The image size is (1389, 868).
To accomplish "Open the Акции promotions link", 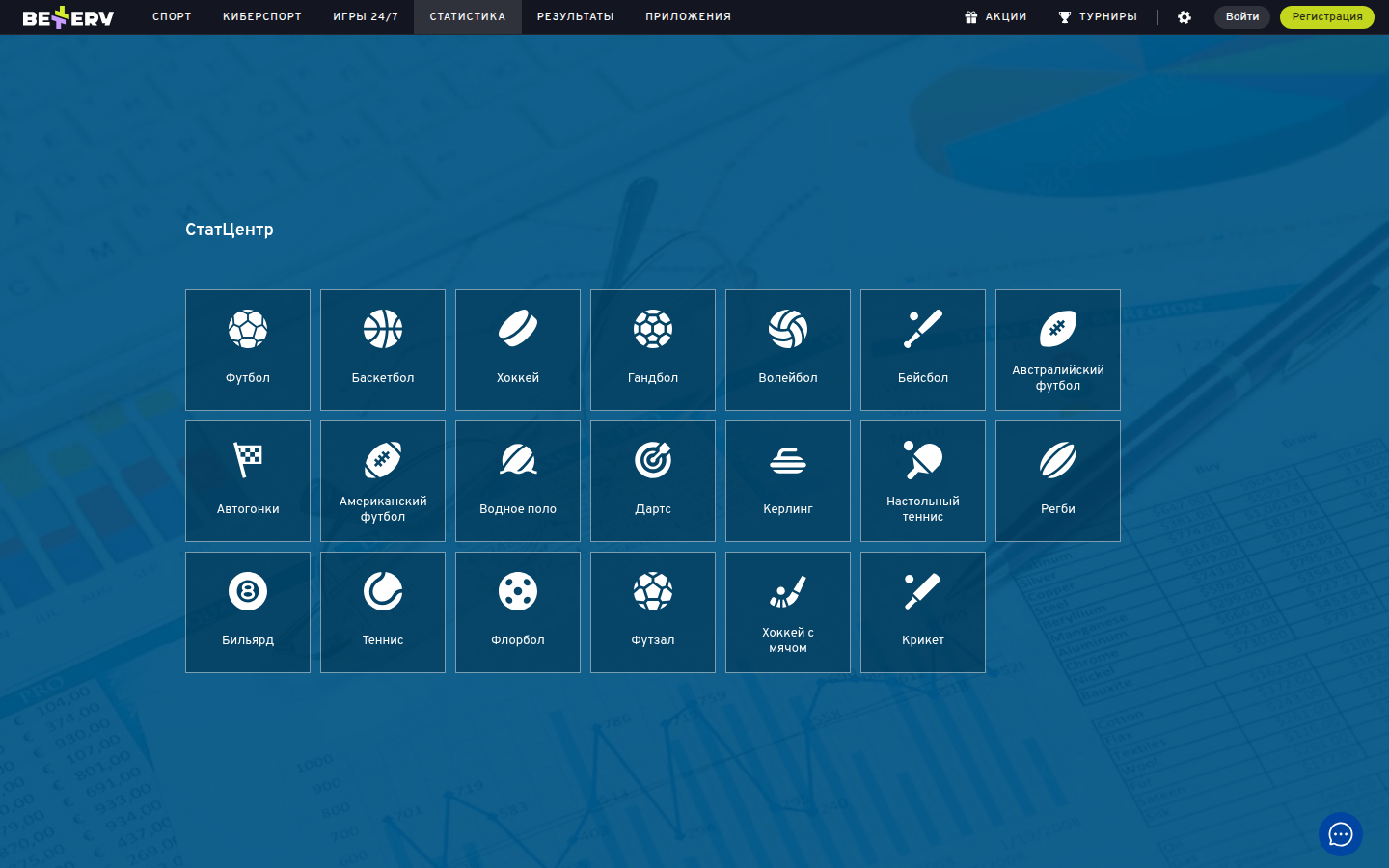I will tap(995, 17).
